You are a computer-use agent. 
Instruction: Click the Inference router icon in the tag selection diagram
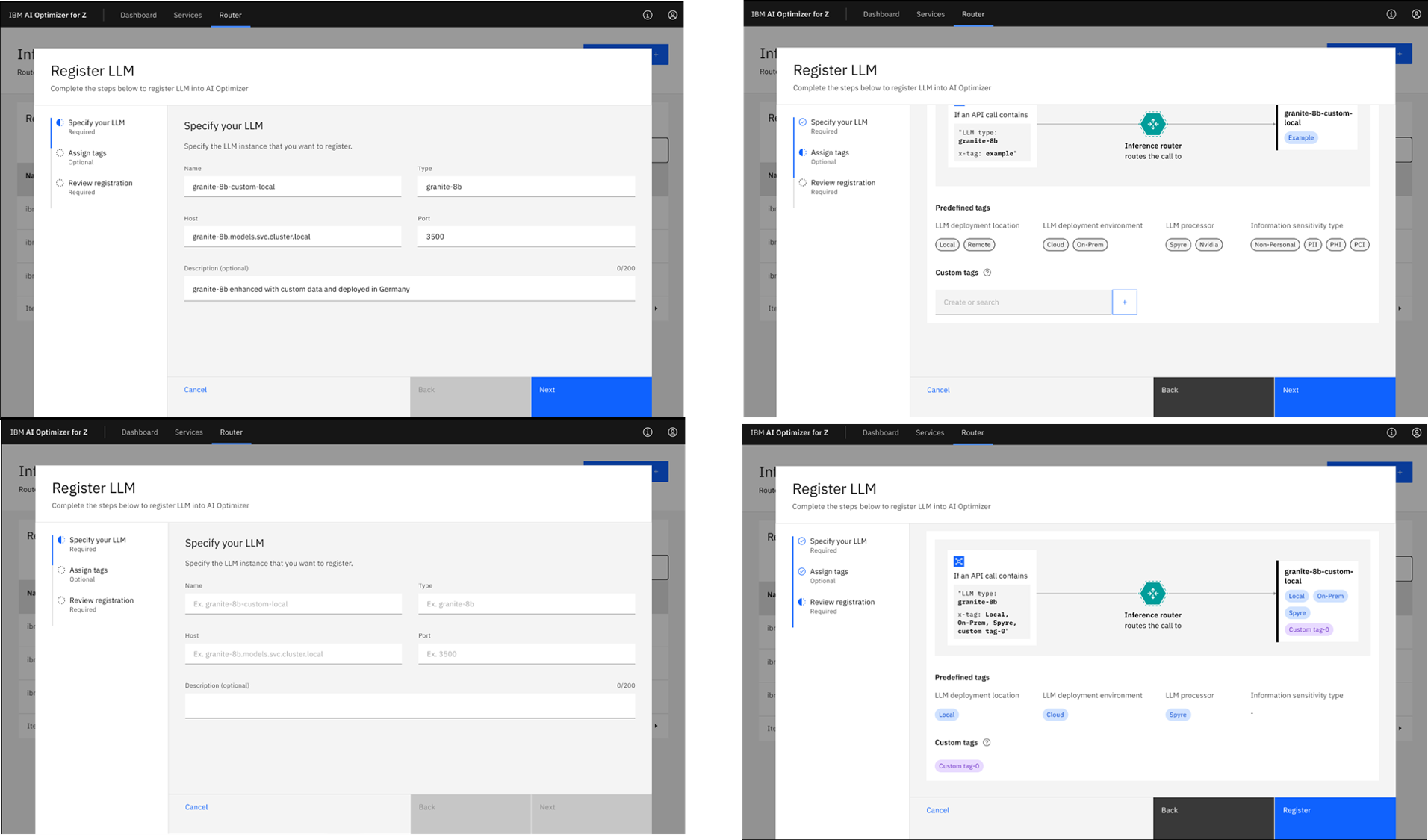coord(1153,124)
